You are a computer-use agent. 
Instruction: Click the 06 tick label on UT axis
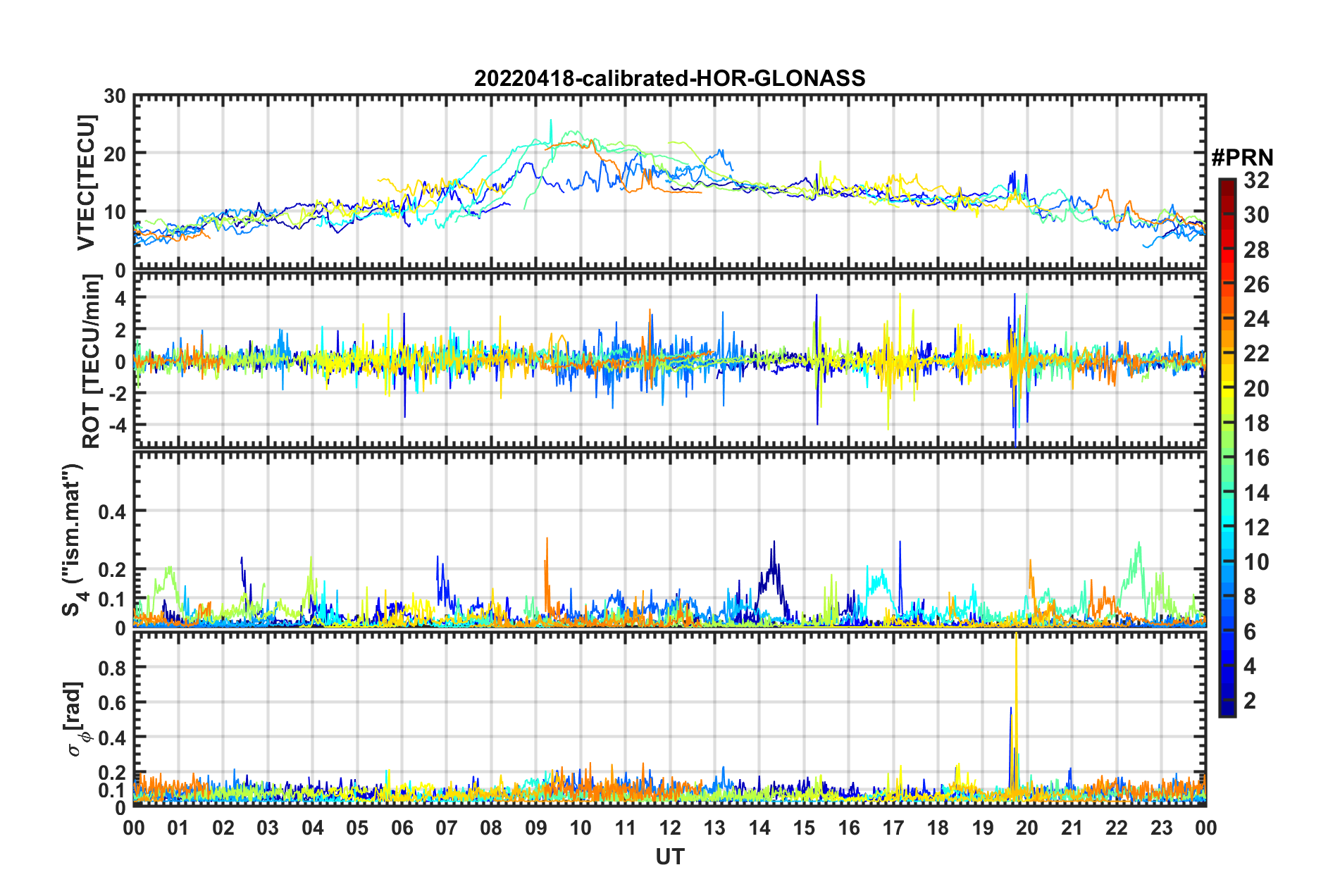402,828
